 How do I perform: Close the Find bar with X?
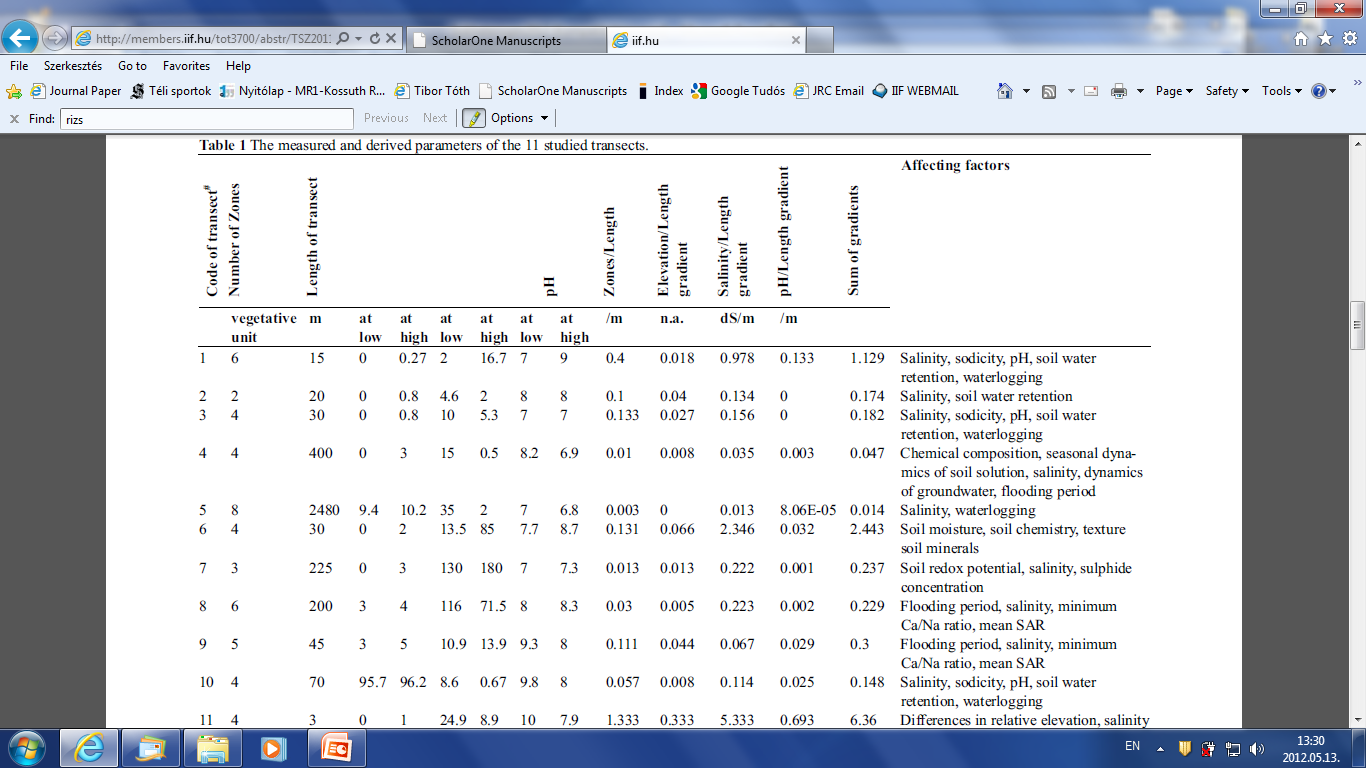(x=14, y=118)
